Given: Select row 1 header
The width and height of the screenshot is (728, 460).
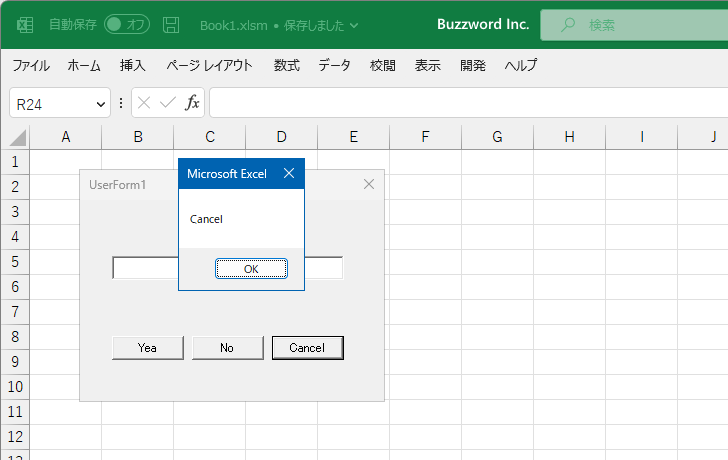Looking at the screenshot, I should 15,162.
